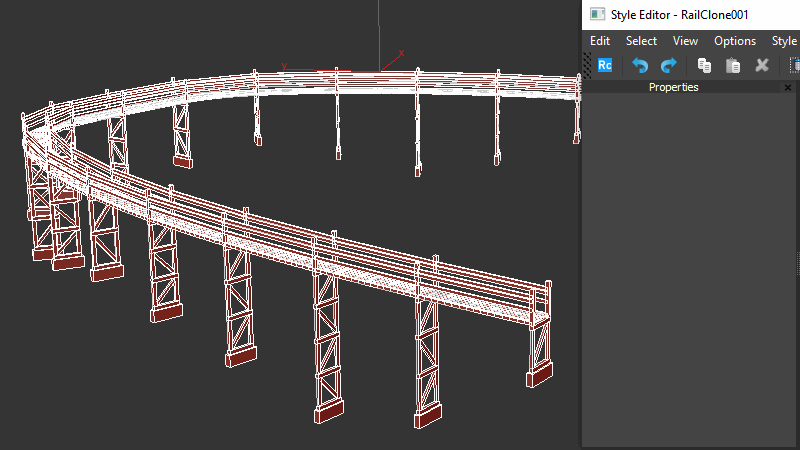This screenshot has height=450, width=800.
Task: Open the Options menu
Action: pyautogui.click(x=735, y=41)
